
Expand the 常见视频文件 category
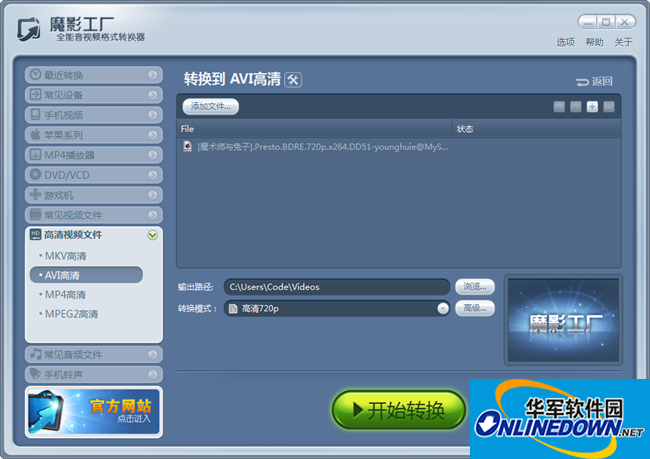(94, 215)
